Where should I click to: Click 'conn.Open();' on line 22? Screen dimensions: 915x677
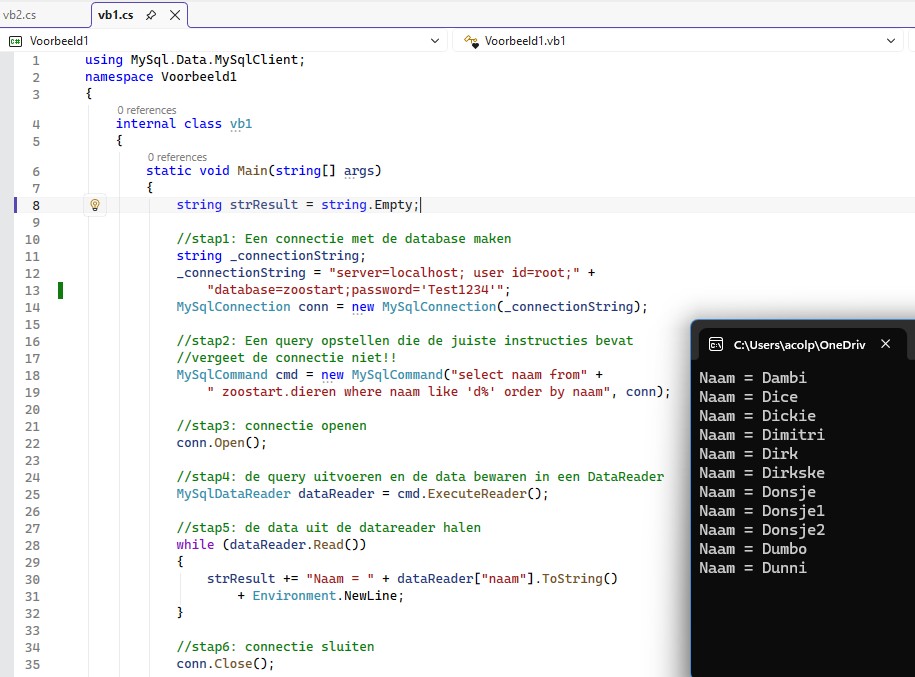(222, 443)
